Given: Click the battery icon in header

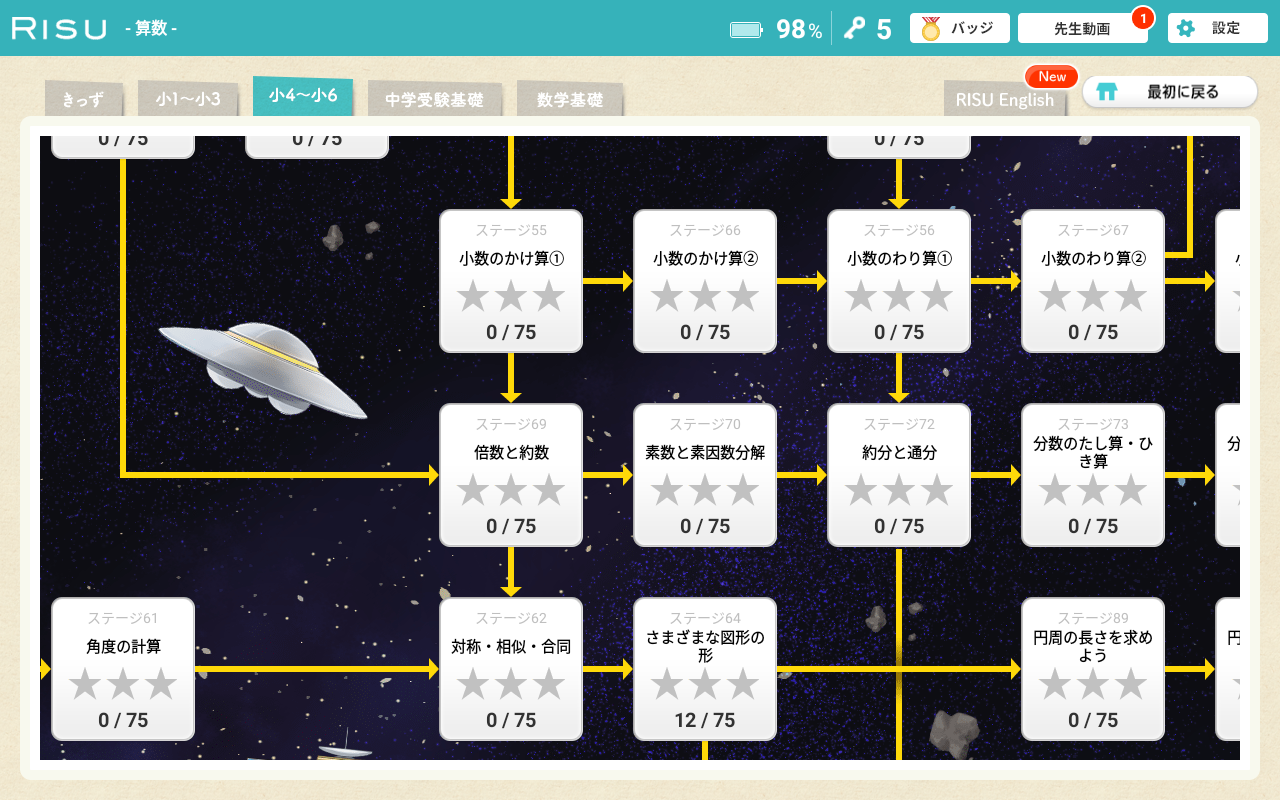Looking at the screenshot, I should (x=746, y=30).
